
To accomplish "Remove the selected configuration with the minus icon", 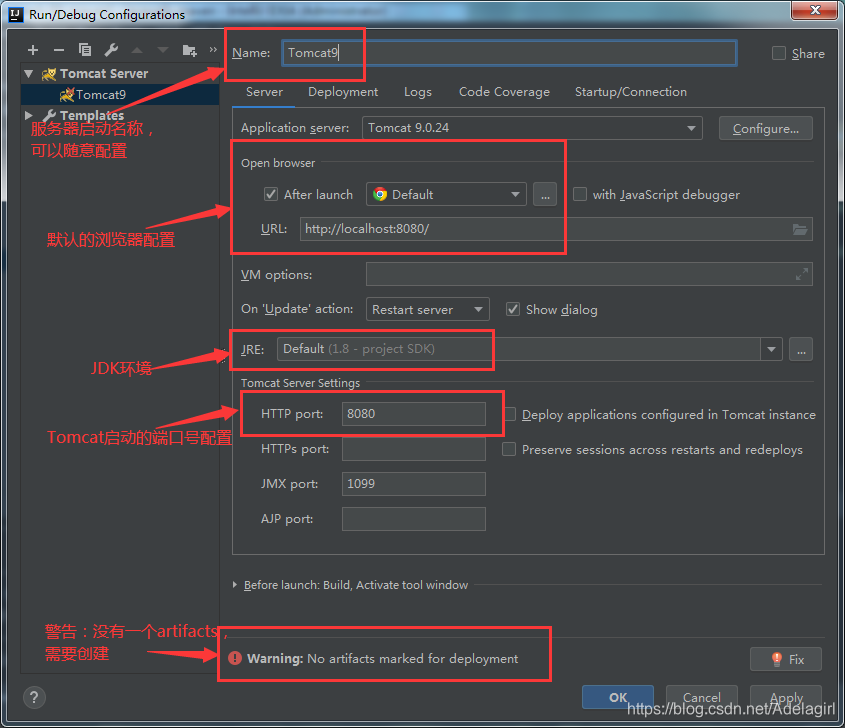I will [x=59, y=50].
